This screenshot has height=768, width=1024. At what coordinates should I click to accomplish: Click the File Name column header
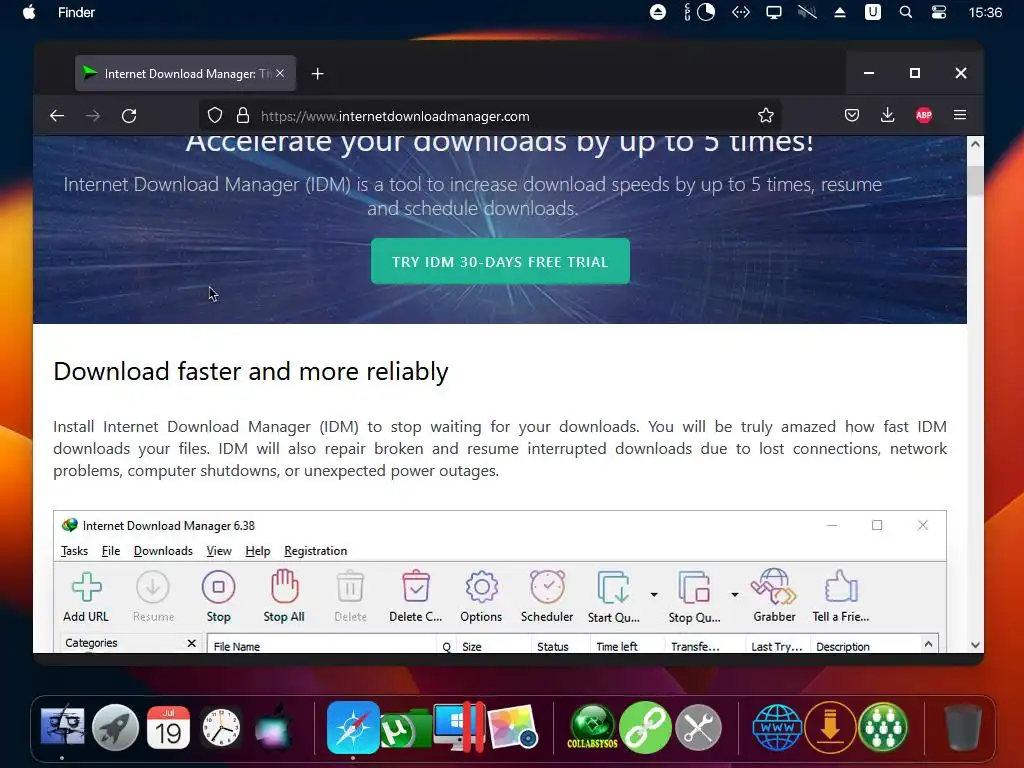pos(321,646)
